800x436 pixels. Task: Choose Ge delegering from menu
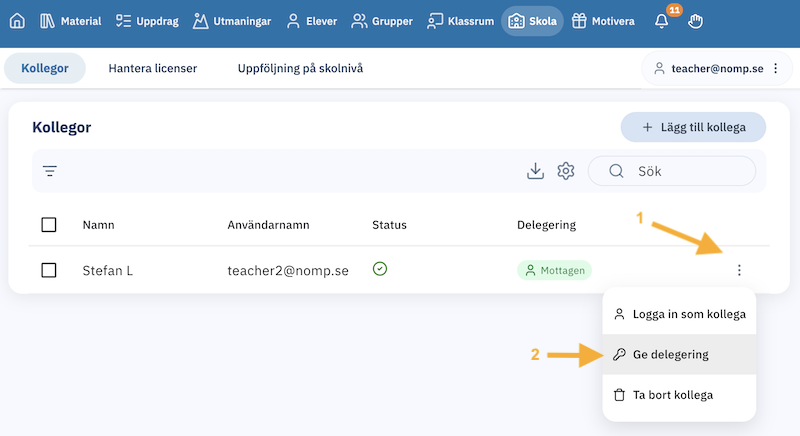pos(679,354)
